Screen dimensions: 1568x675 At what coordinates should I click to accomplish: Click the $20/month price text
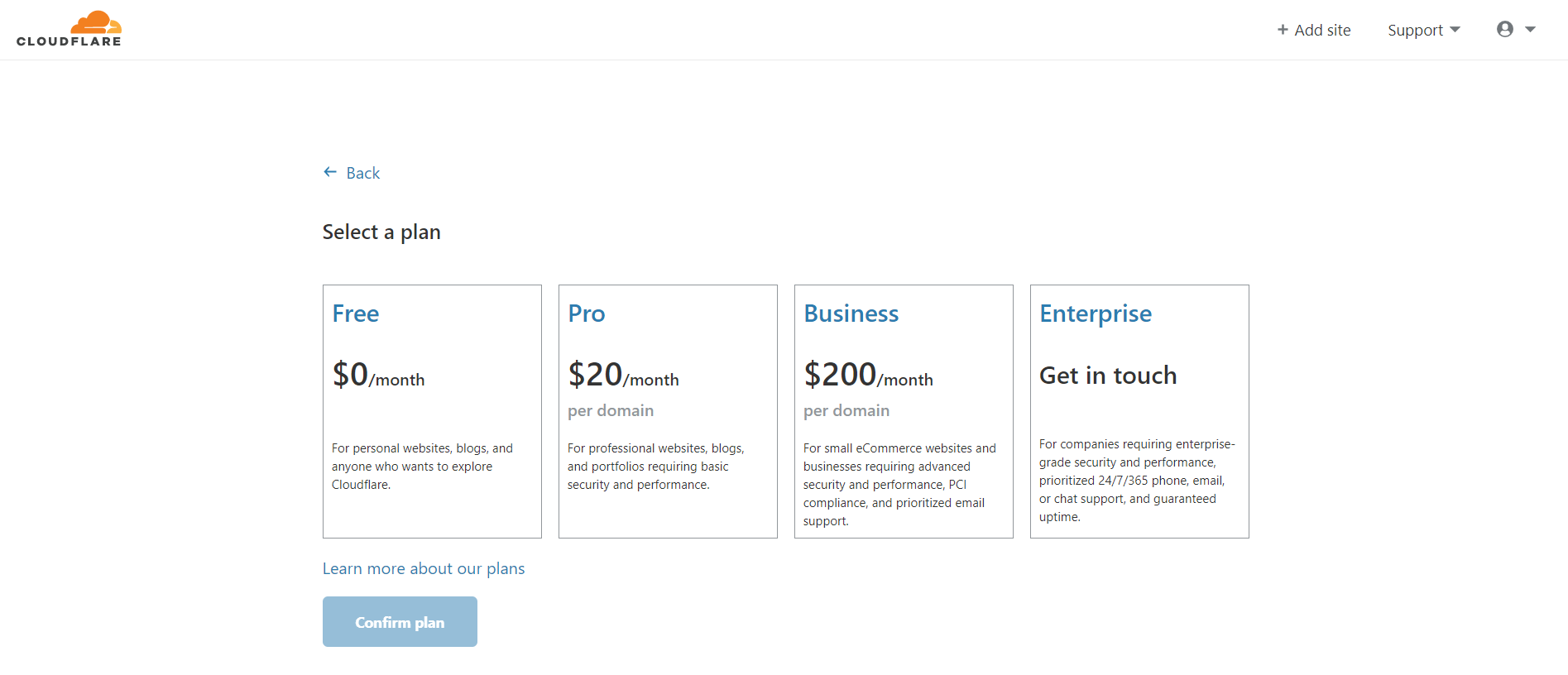click(623, 375)
